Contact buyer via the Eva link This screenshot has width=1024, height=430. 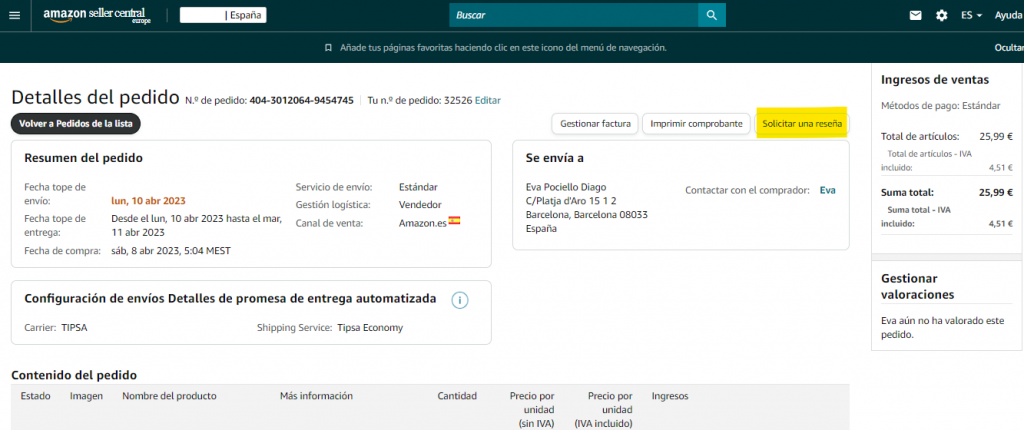[x=827, y=190]
